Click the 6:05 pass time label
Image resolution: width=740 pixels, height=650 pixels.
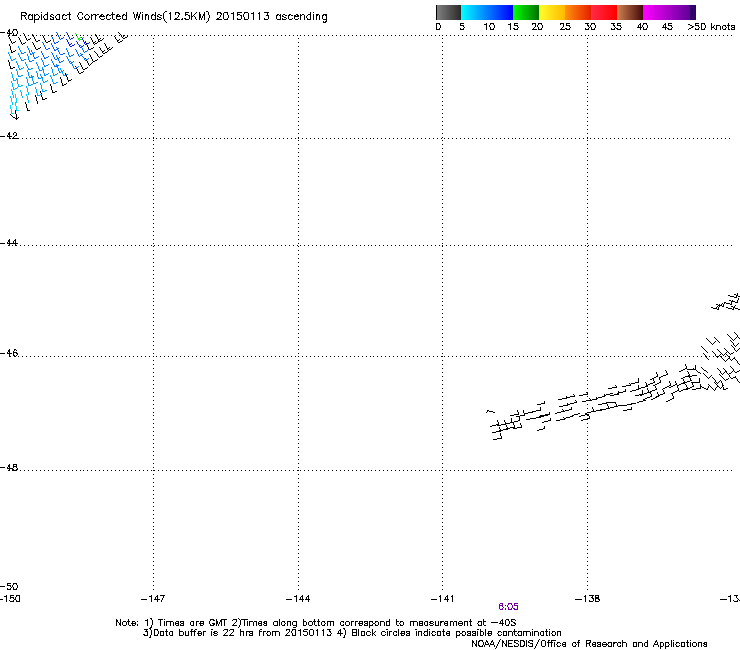click(x=508, y=607)
